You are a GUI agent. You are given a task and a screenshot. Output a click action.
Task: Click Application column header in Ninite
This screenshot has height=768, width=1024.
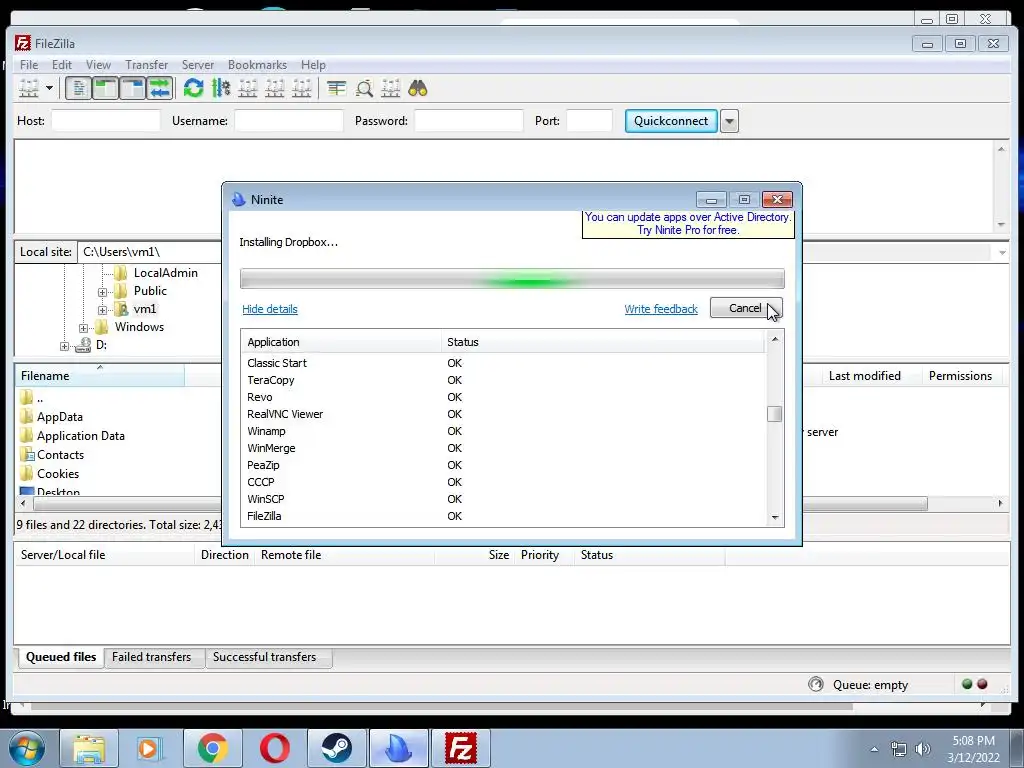click(341, 342)
